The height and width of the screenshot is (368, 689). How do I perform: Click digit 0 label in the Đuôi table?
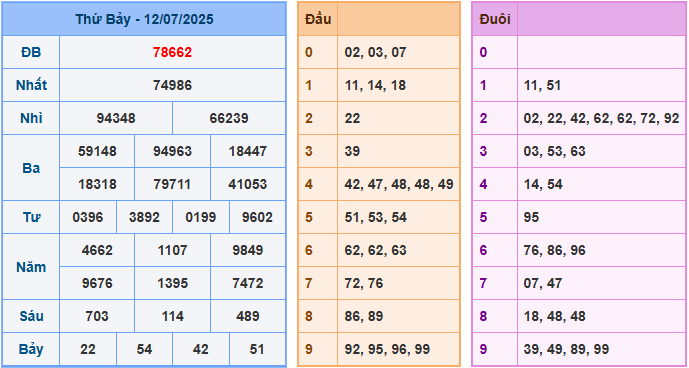483,52
